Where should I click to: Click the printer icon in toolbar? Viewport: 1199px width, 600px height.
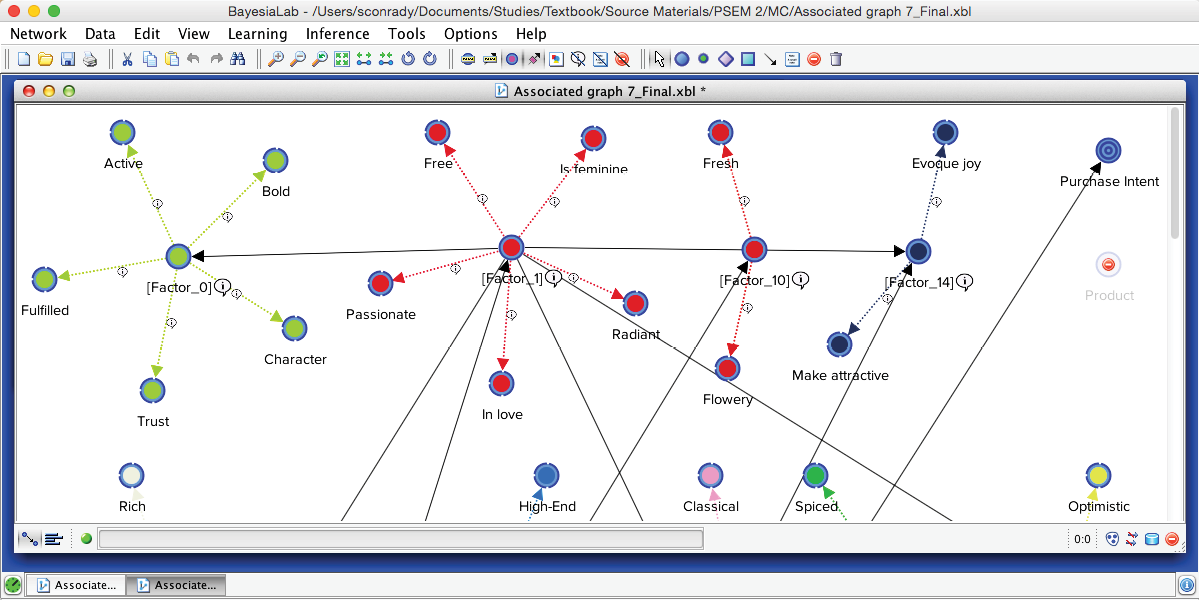click(90, 59)
